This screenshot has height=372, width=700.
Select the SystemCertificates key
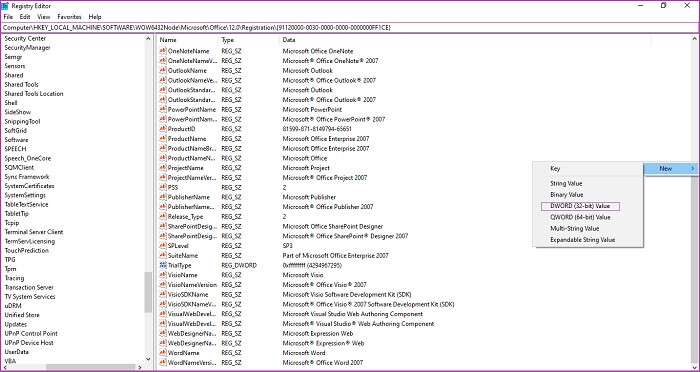(29, 186)
